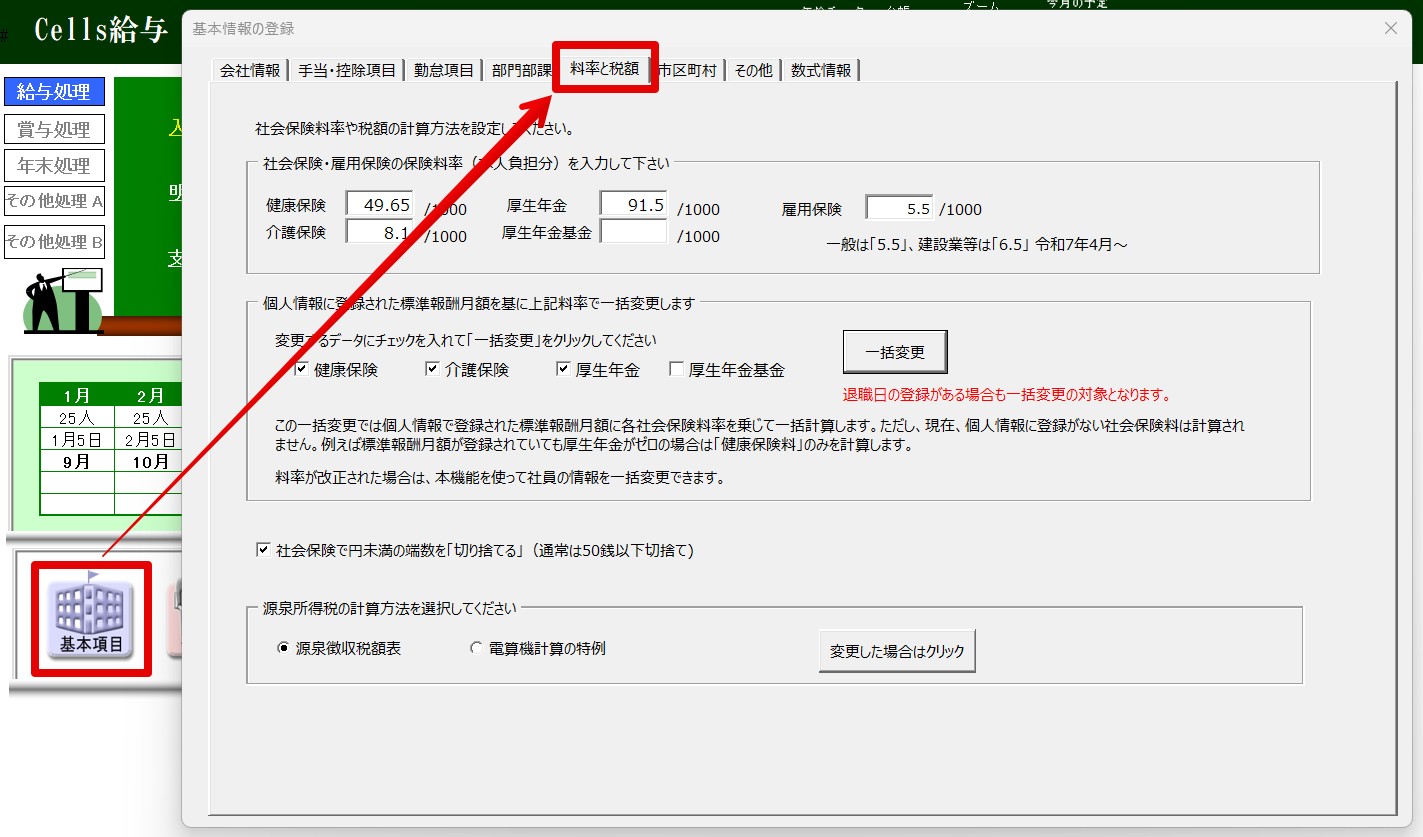Enable the 厚生年金基金 checkbox
Image resolution: width=1423 pixels, height=837 pixels.
pyautogui.click(x=676, y=370)
